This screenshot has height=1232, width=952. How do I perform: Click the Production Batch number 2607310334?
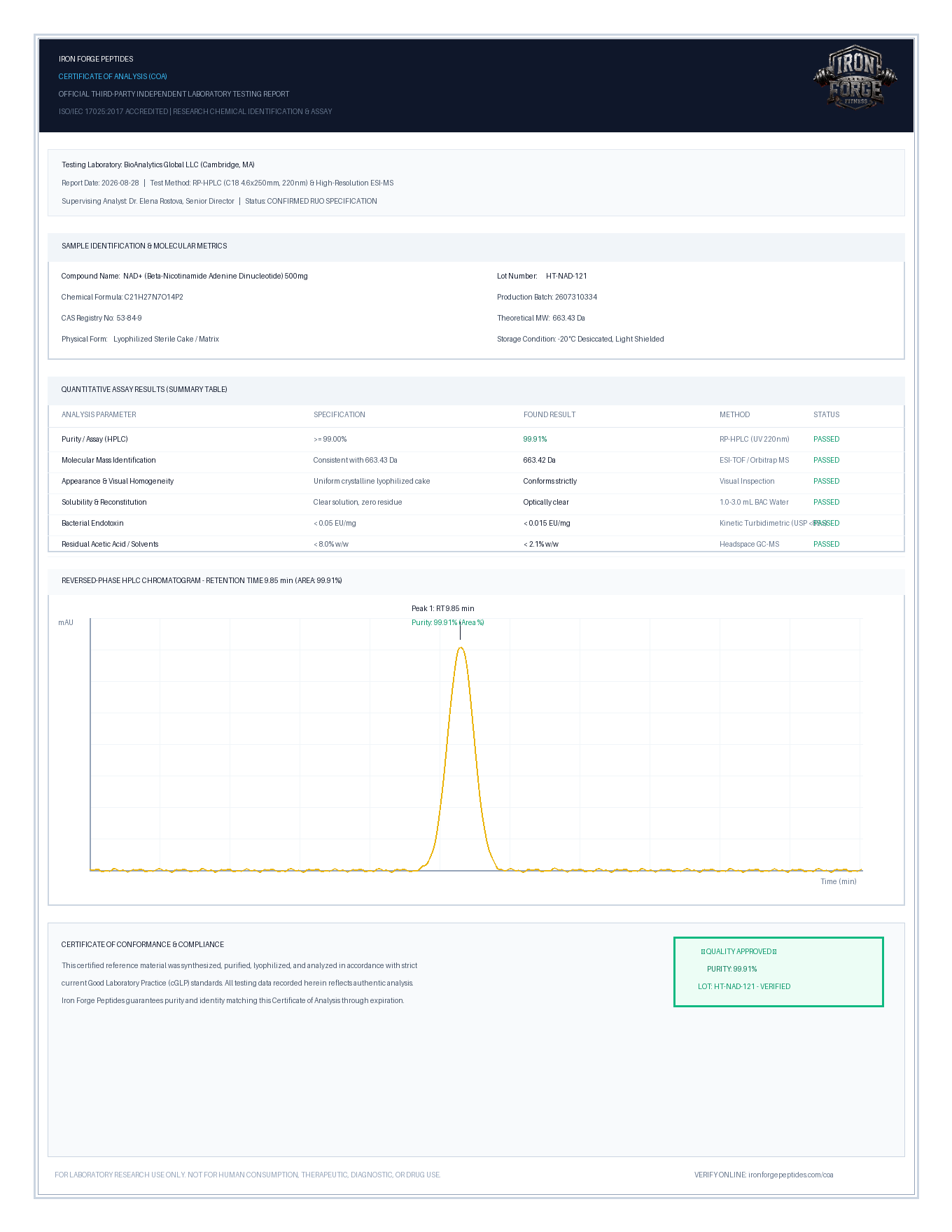coord(576,297)
